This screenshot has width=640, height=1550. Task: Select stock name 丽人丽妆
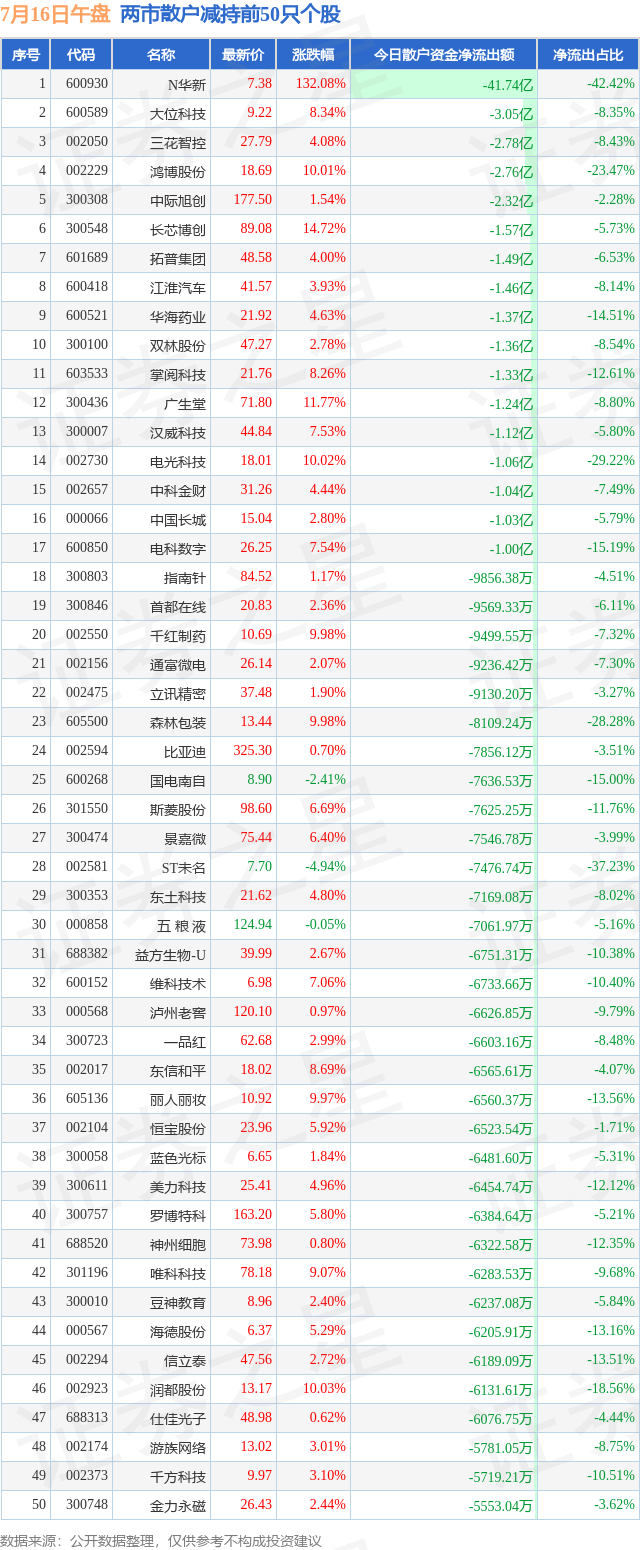tap(178, 1099)
